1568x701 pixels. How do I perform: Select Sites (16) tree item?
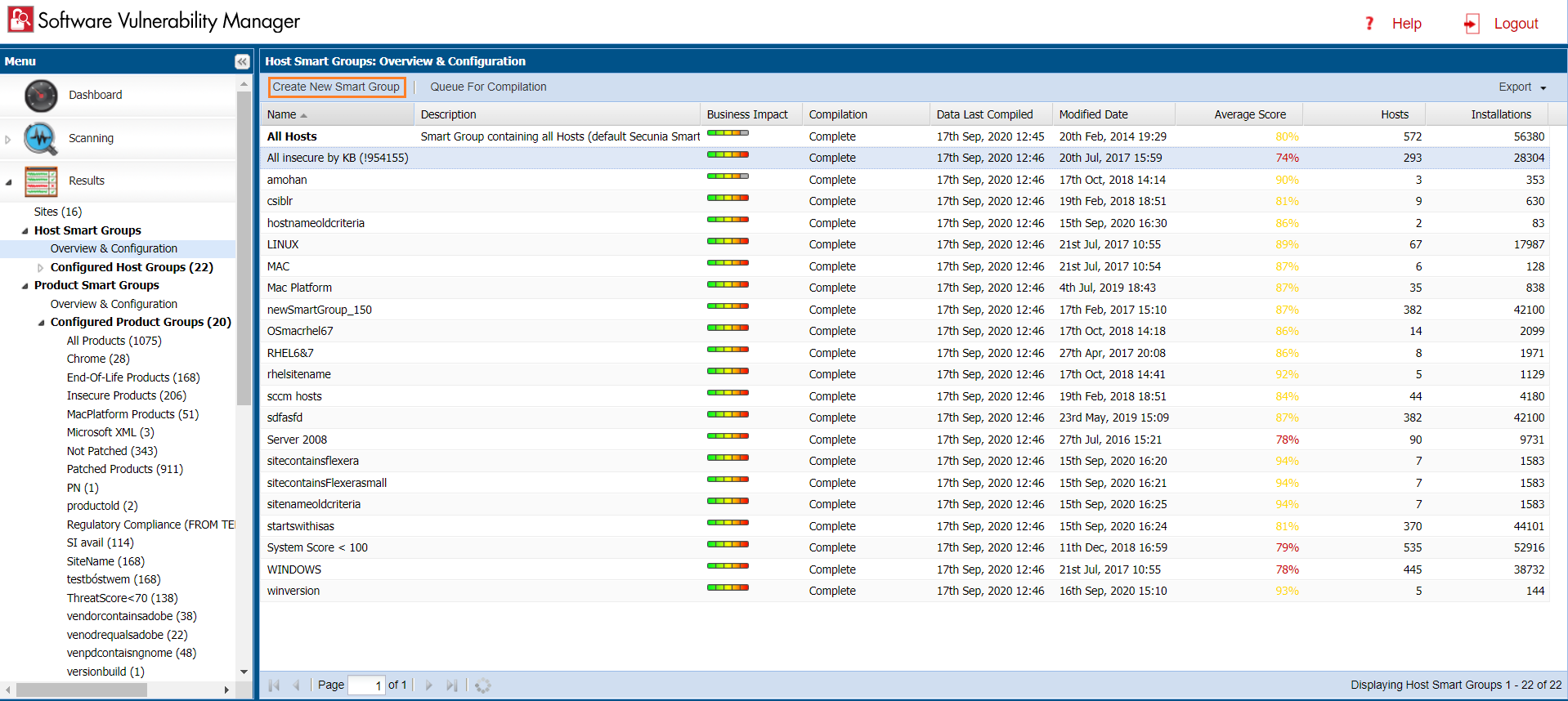(58, 212)
